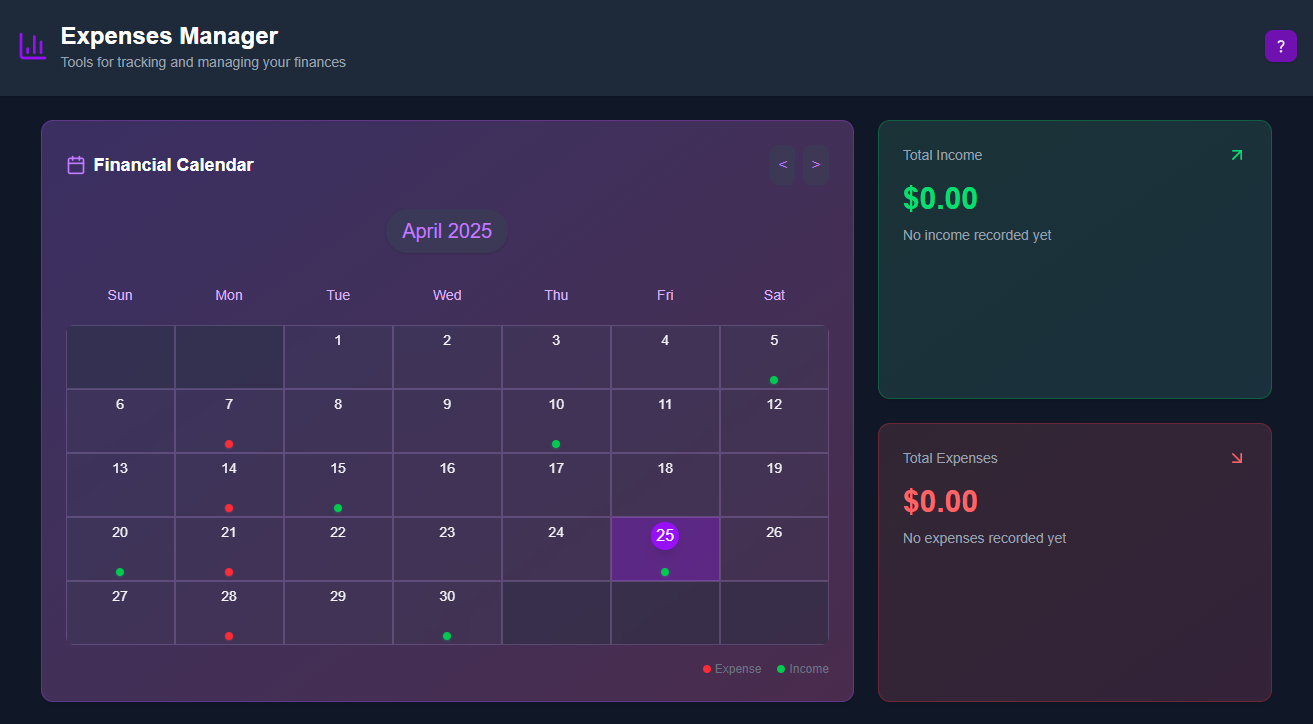
Task: Select April 8 on the calendar
Action: pos(338,421)
